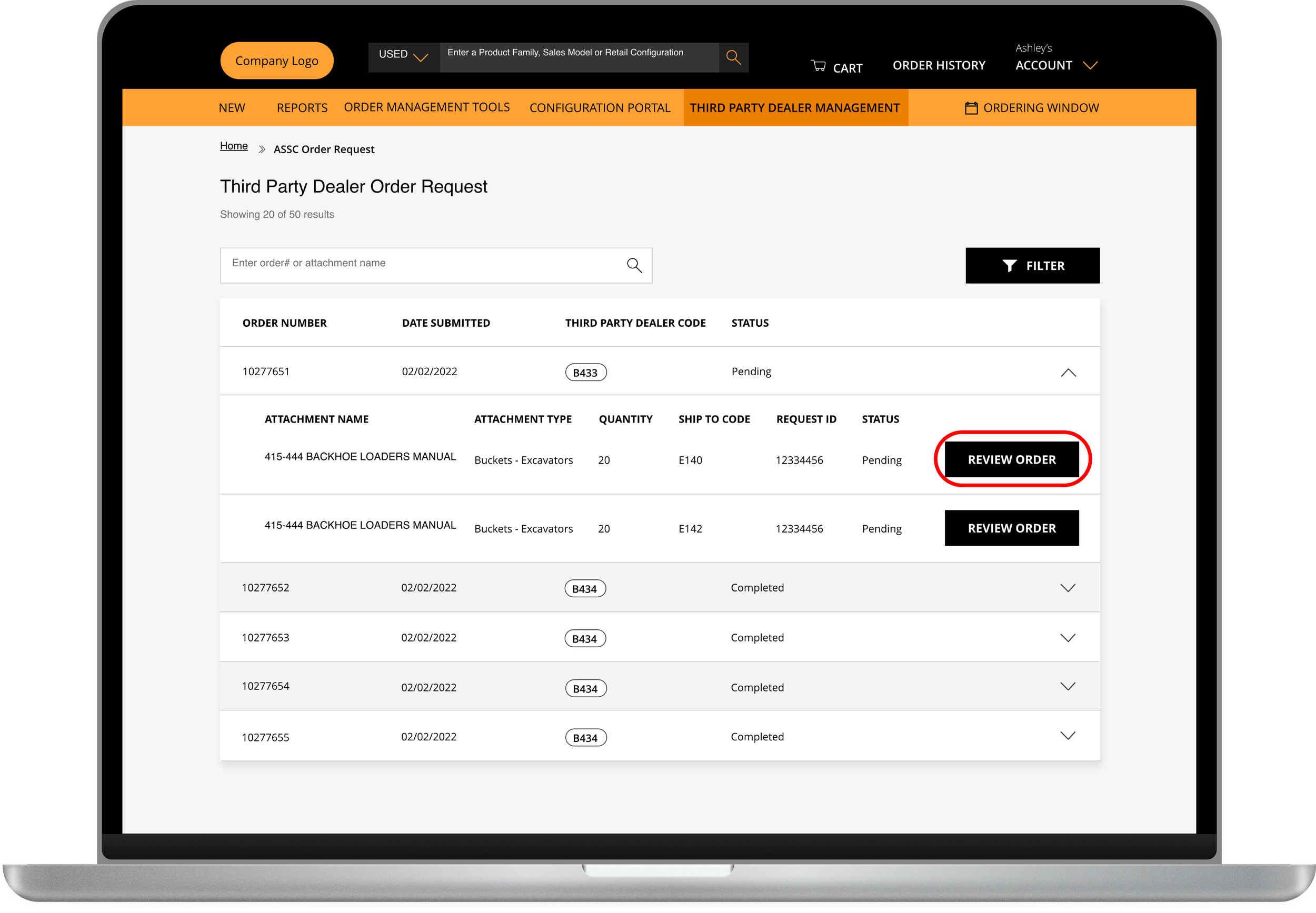Click the Ordering Window calendar icon

[x=971, y=108]
